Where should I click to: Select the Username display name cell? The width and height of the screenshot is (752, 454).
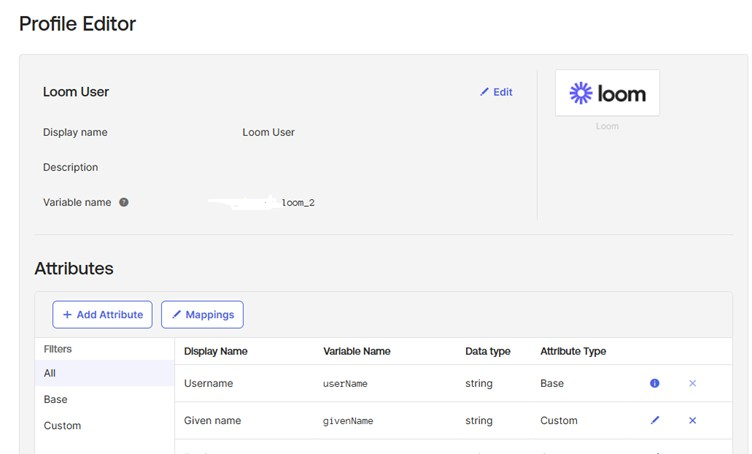[208, 383]
